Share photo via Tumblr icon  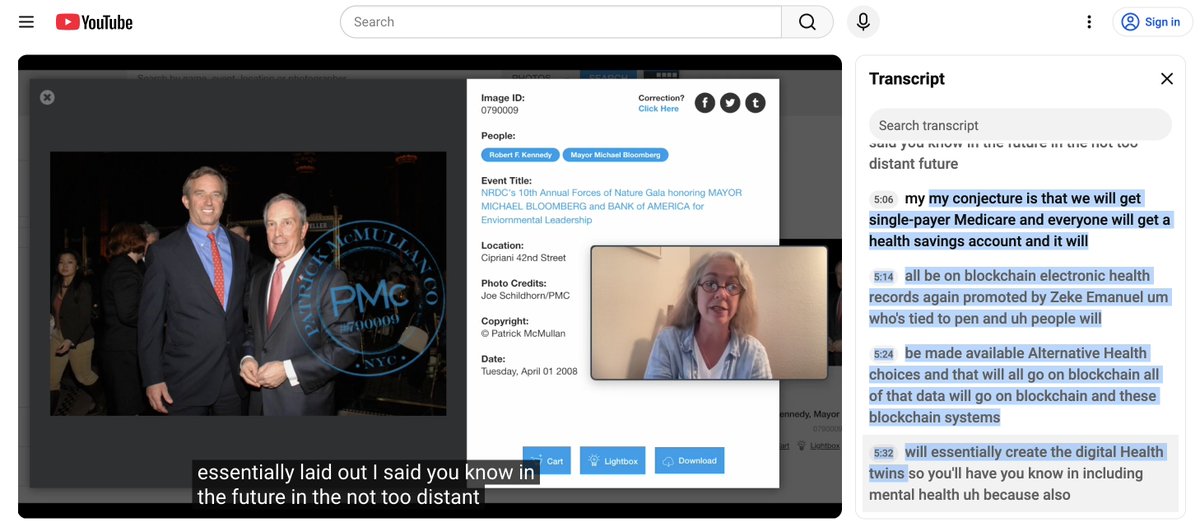pos(755,102)
